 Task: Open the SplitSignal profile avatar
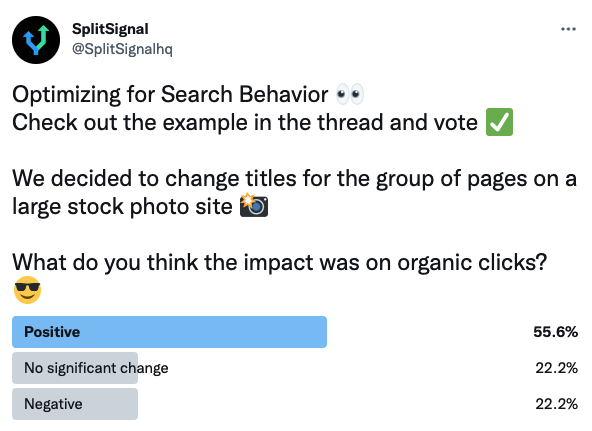[36, 40]
